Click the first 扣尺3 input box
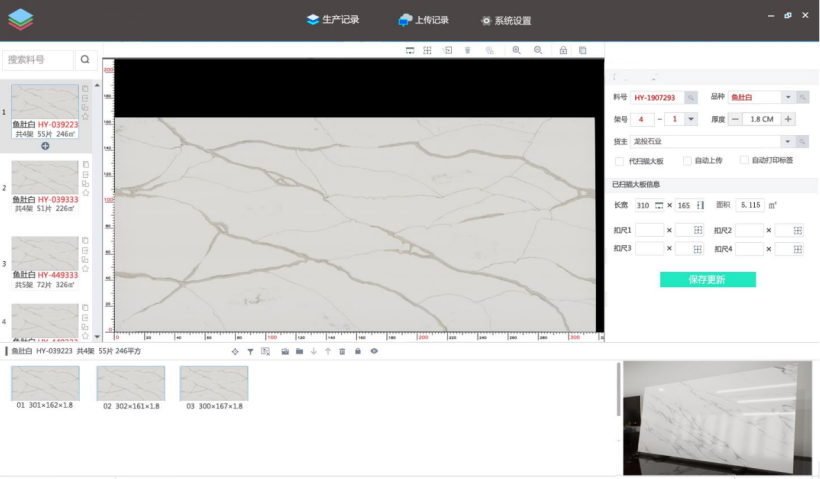This screenshot has height=479, width=820. (649, 249)
